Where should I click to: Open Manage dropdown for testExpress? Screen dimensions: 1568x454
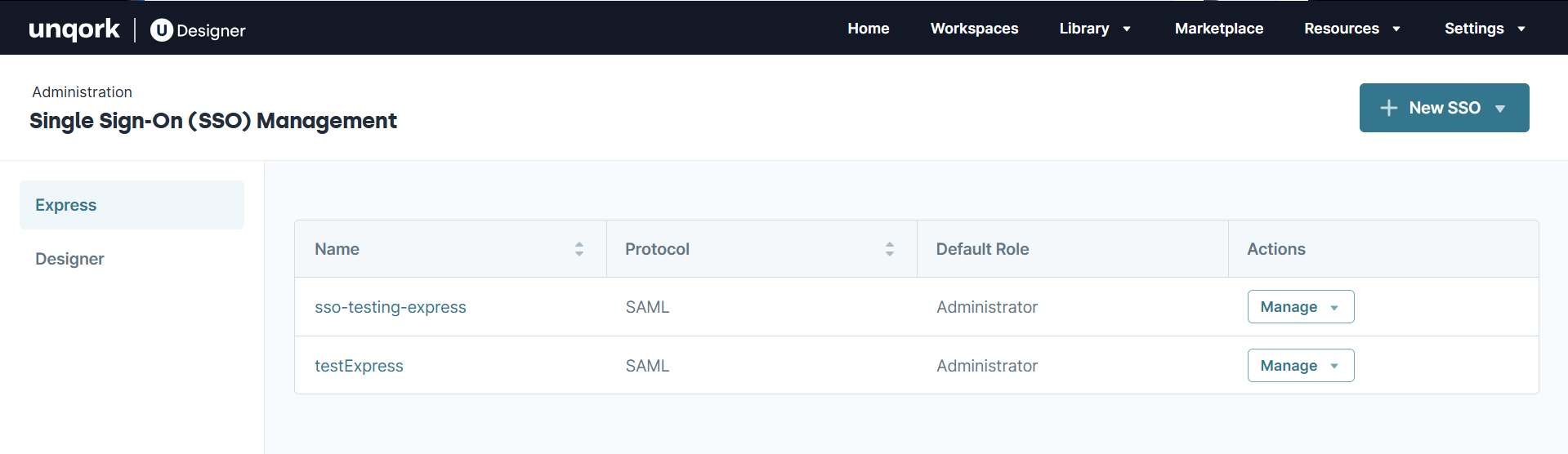pyautogui.click(x=1300, y=366)
